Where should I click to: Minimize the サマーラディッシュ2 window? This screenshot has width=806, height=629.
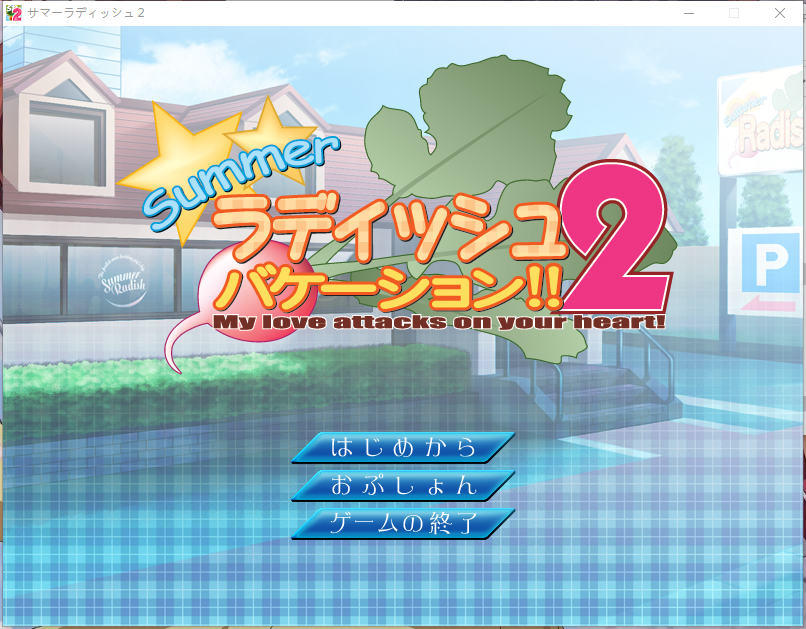(x=688, y=13)
